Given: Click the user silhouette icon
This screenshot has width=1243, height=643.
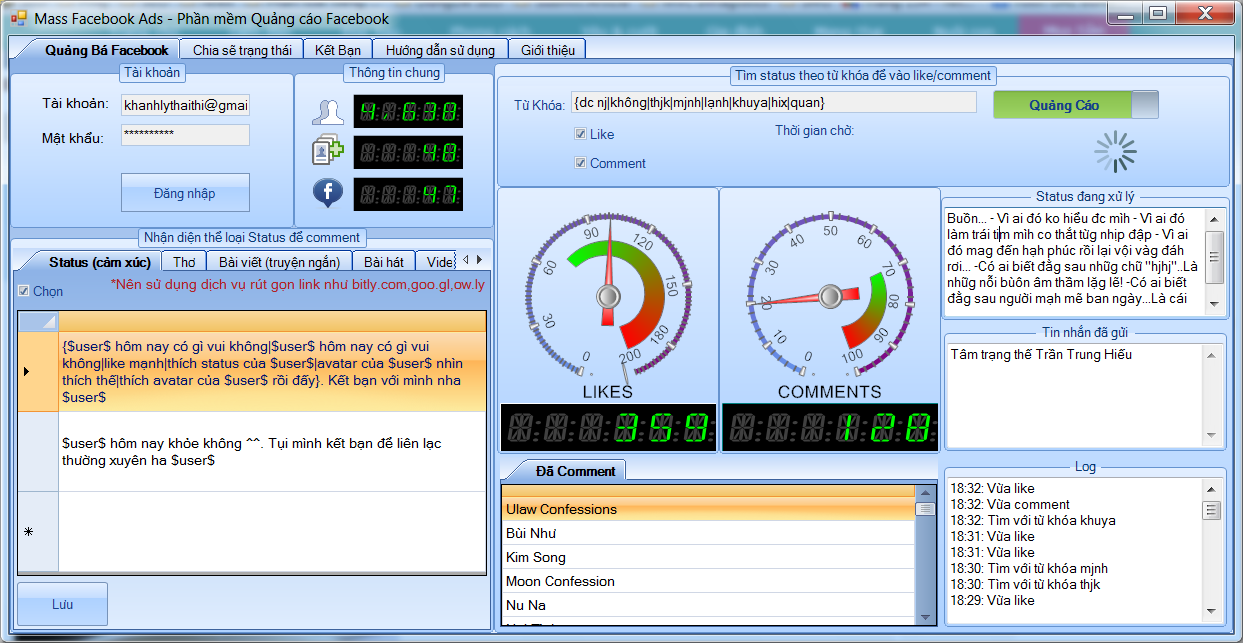Looking at the screenshot, I should click(x=327, y=112).
